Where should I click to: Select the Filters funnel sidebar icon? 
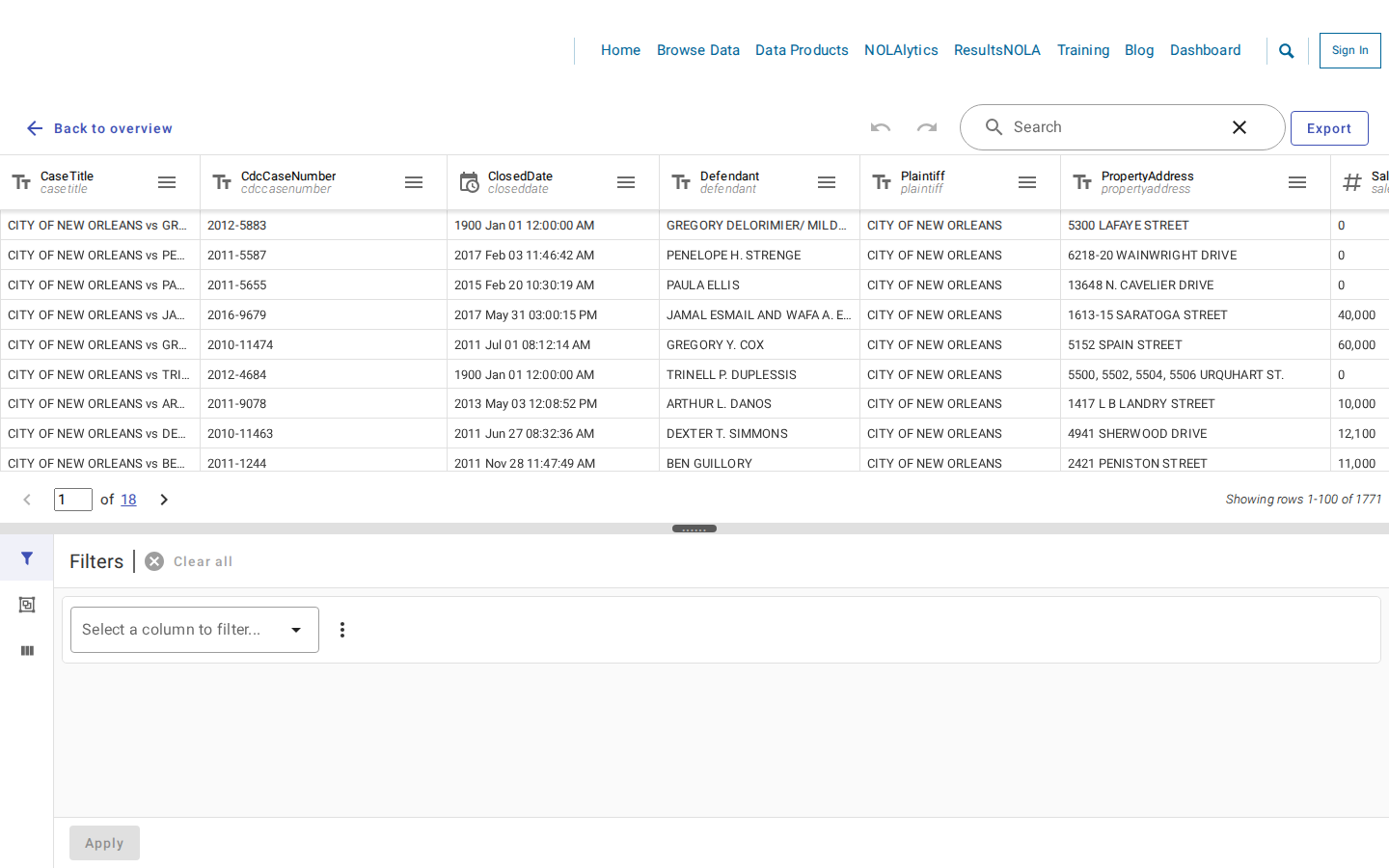(27, 558)
